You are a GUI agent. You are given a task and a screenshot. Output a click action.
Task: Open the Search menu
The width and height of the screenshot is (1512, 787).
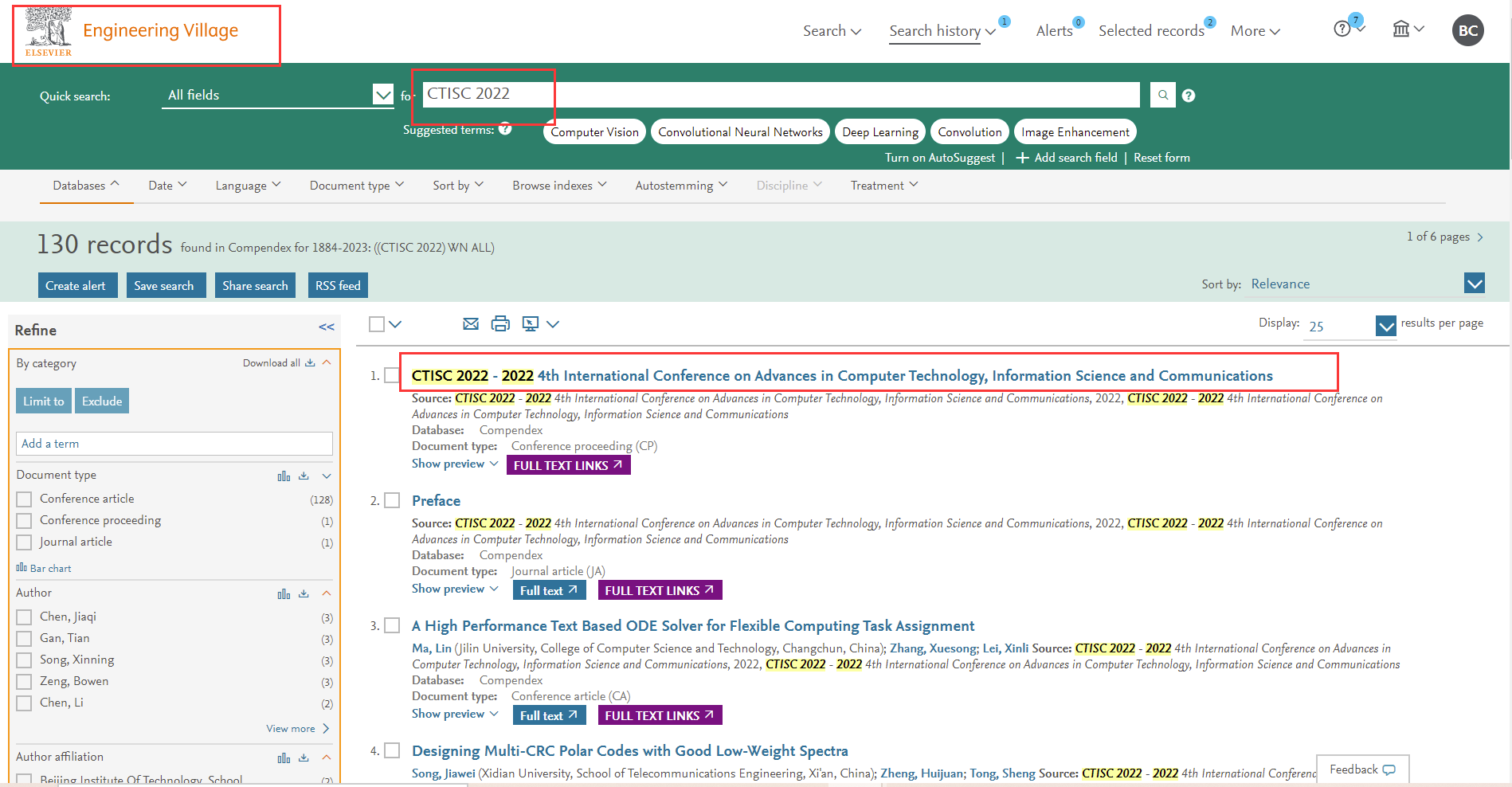[x=832, y=30]
